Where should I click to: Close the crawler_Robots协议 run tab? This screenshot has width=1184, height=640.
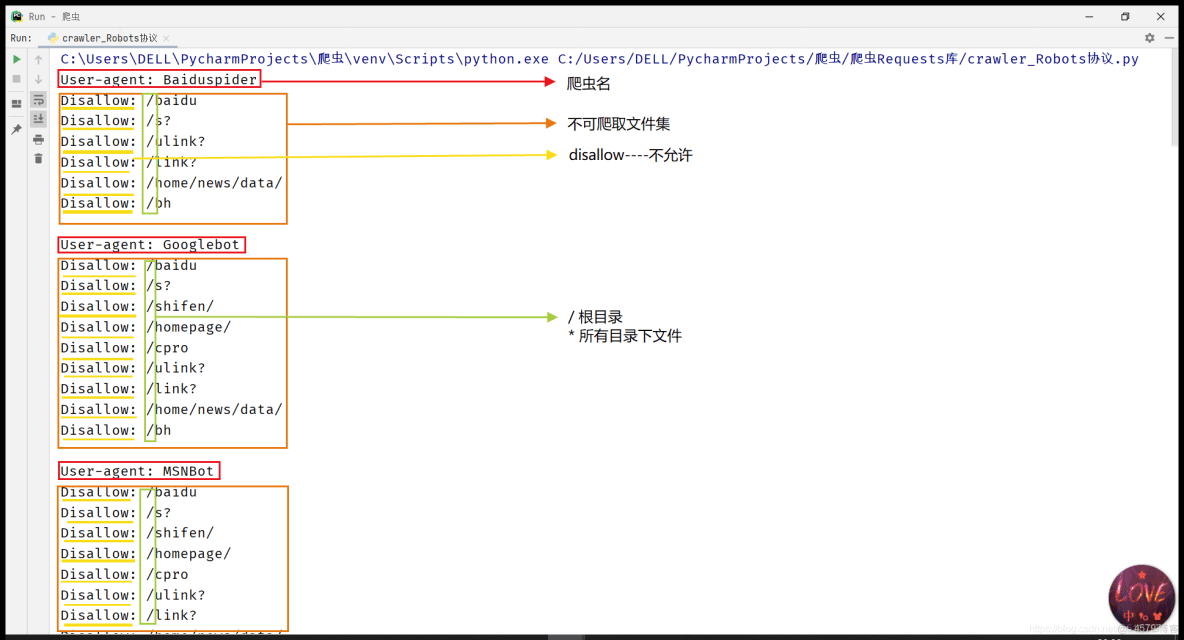[x=166, y=38]
